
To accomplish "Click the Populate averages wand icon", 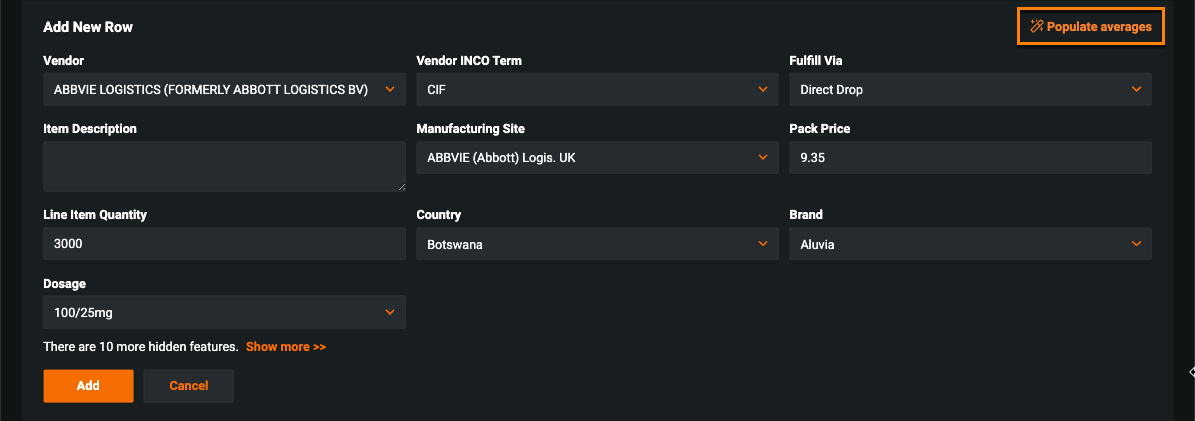I will [x=1036, y=27].
